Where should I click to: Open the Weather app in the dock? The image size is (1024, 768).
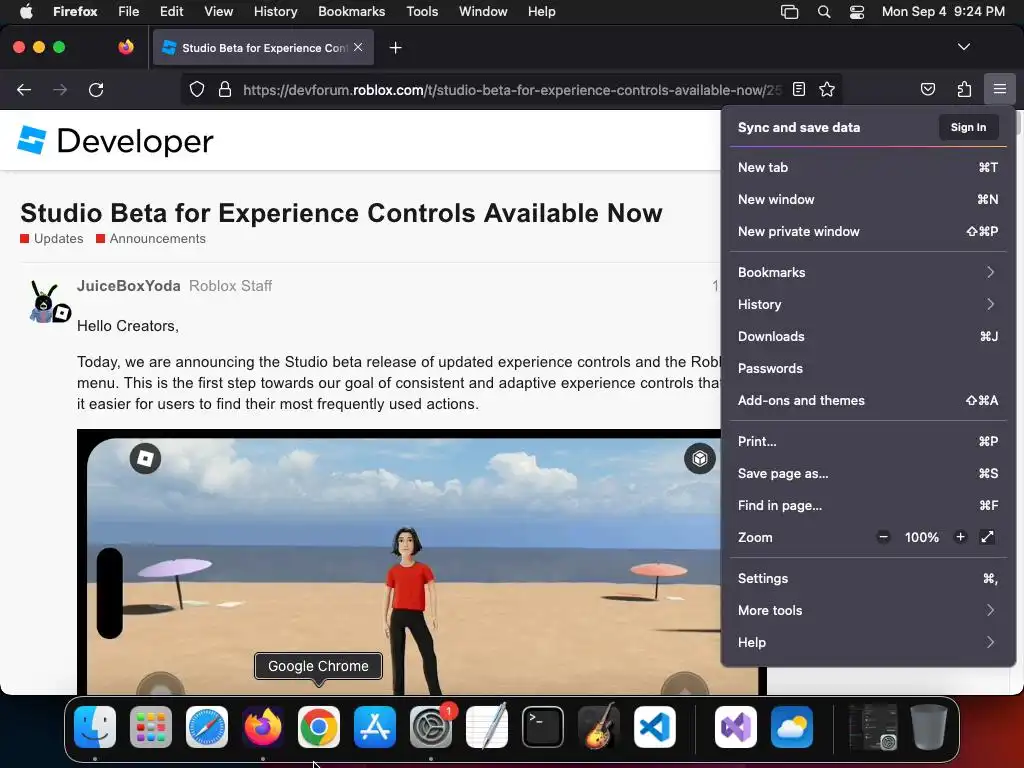point(792,727)
